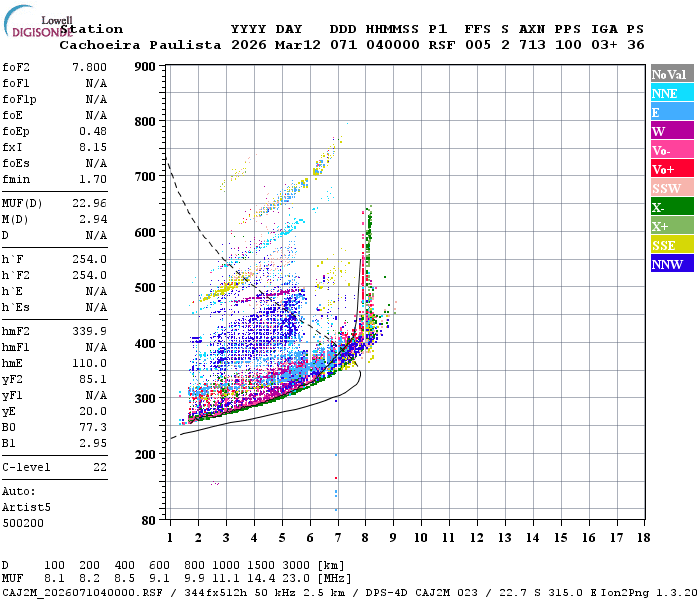Click the foEp value 0.48
700x600 pixels.
tap(93, 131)
